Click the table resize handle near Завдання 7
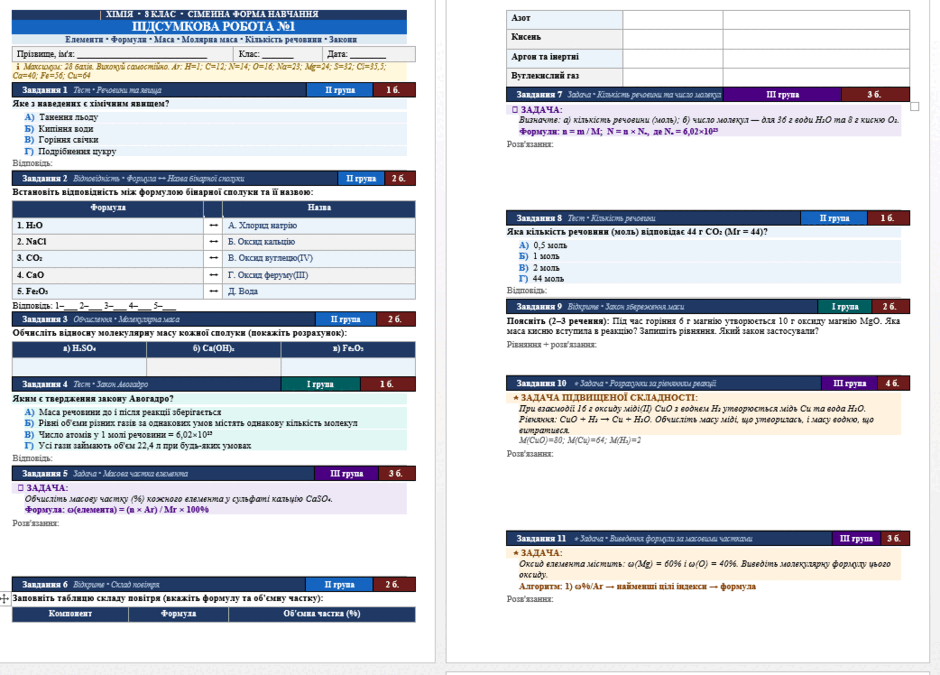 [914, 107]
